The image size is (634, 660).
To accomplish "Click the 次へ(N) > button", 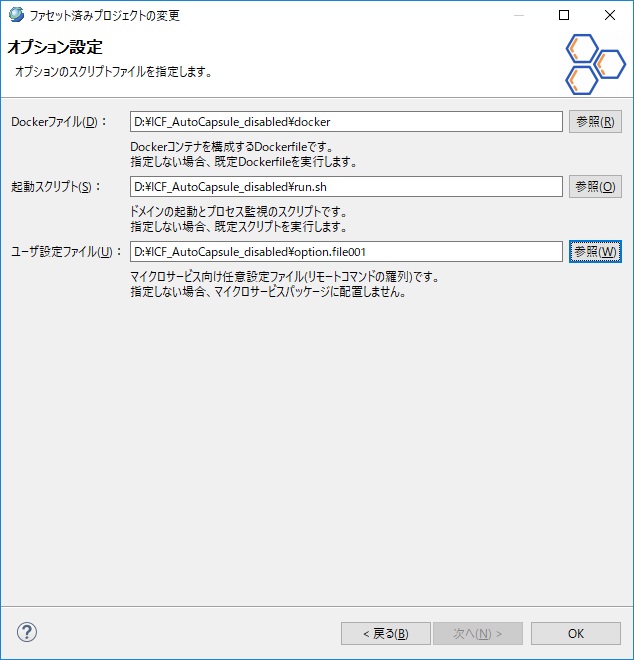I will 477,633.
